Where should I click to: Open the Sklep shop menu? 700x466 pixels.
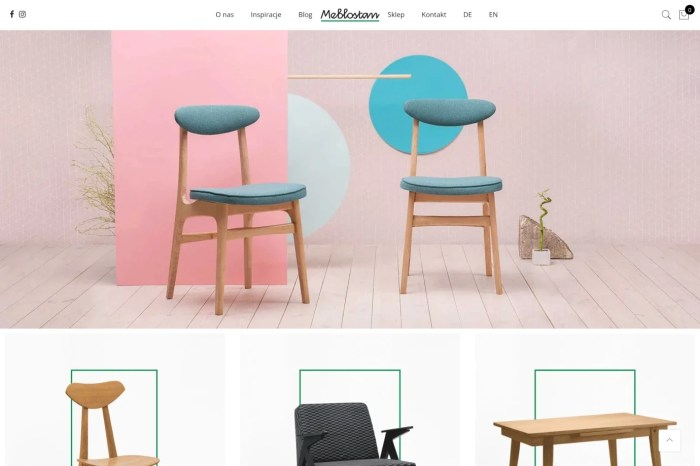(x=396, y=15)
